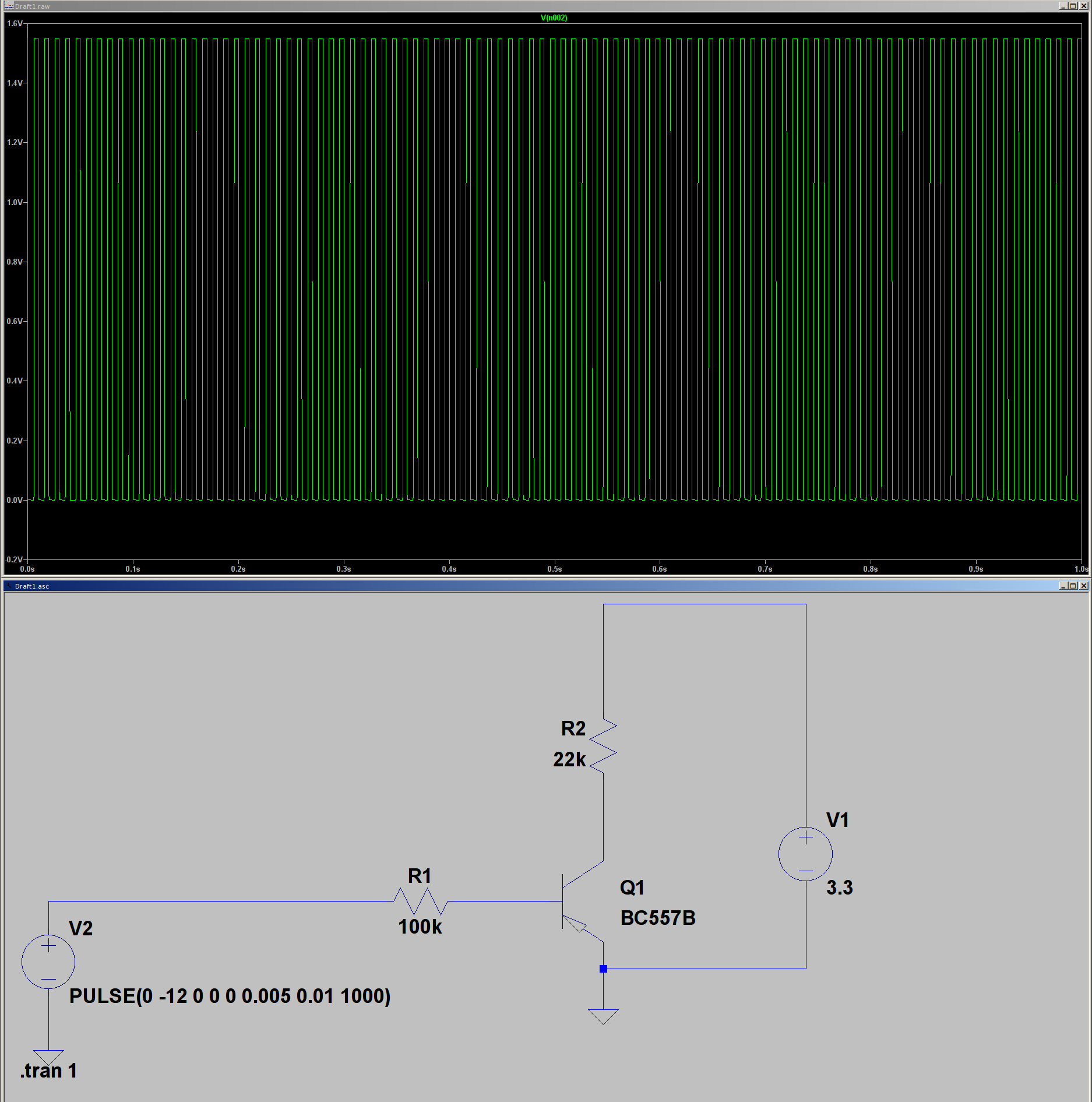
Task: Click the ground symbol below Q1's emitter
Action: [603, 1017]
